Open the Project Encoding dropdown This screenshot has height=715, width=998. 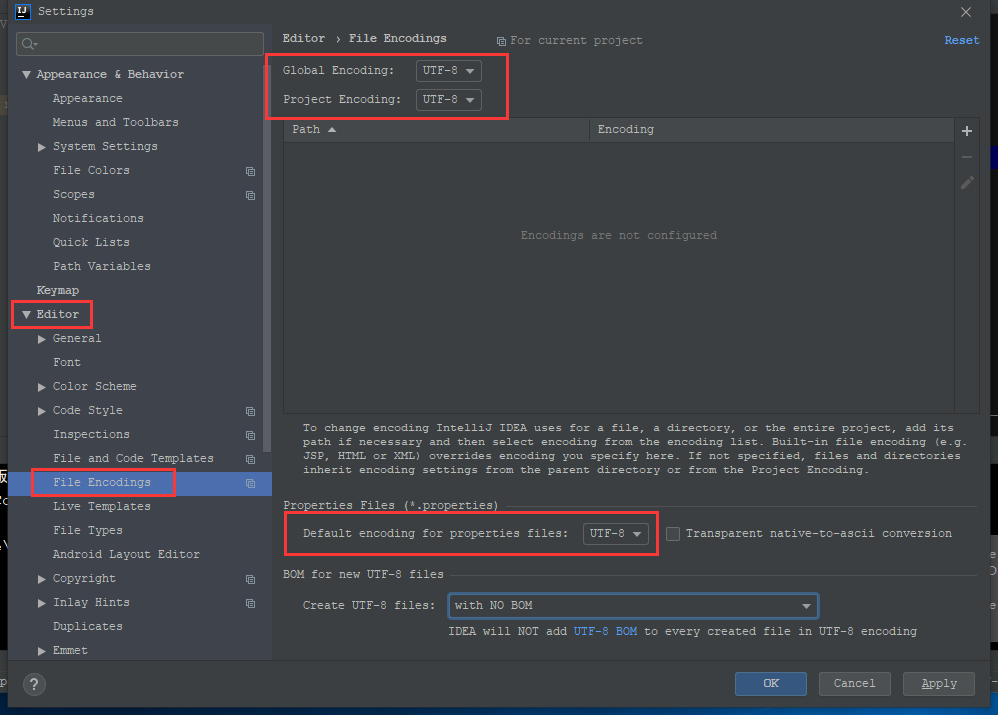[448, 100]
